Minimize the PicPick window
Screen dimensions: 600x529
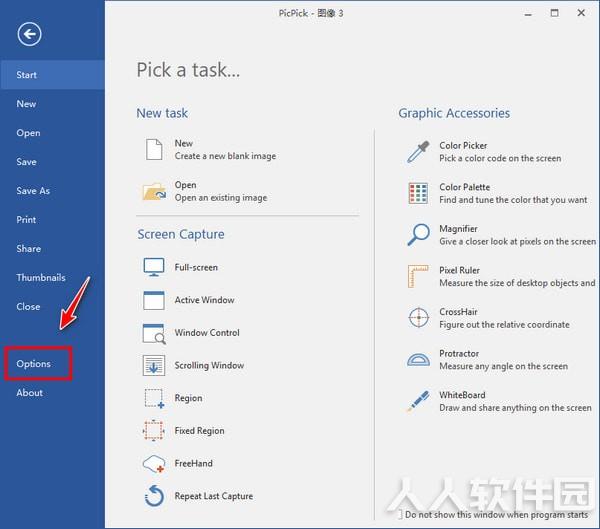(x=528, y=14)
